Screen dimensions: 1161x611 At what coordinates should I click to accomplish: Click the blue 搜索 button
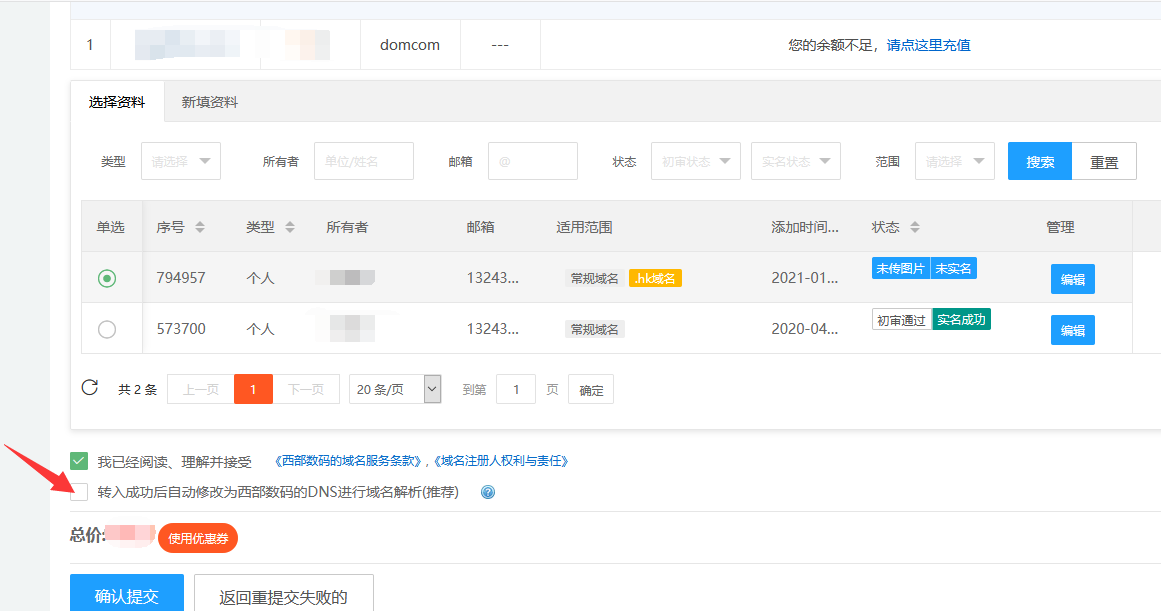click(x=1040, y=161)
